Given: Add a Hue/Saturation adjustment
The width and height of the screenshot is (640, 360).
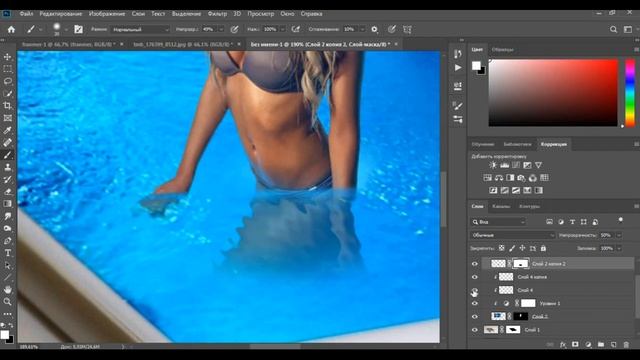Looking at the screenshot, I should pyautogui.click(x=487, y=178).
